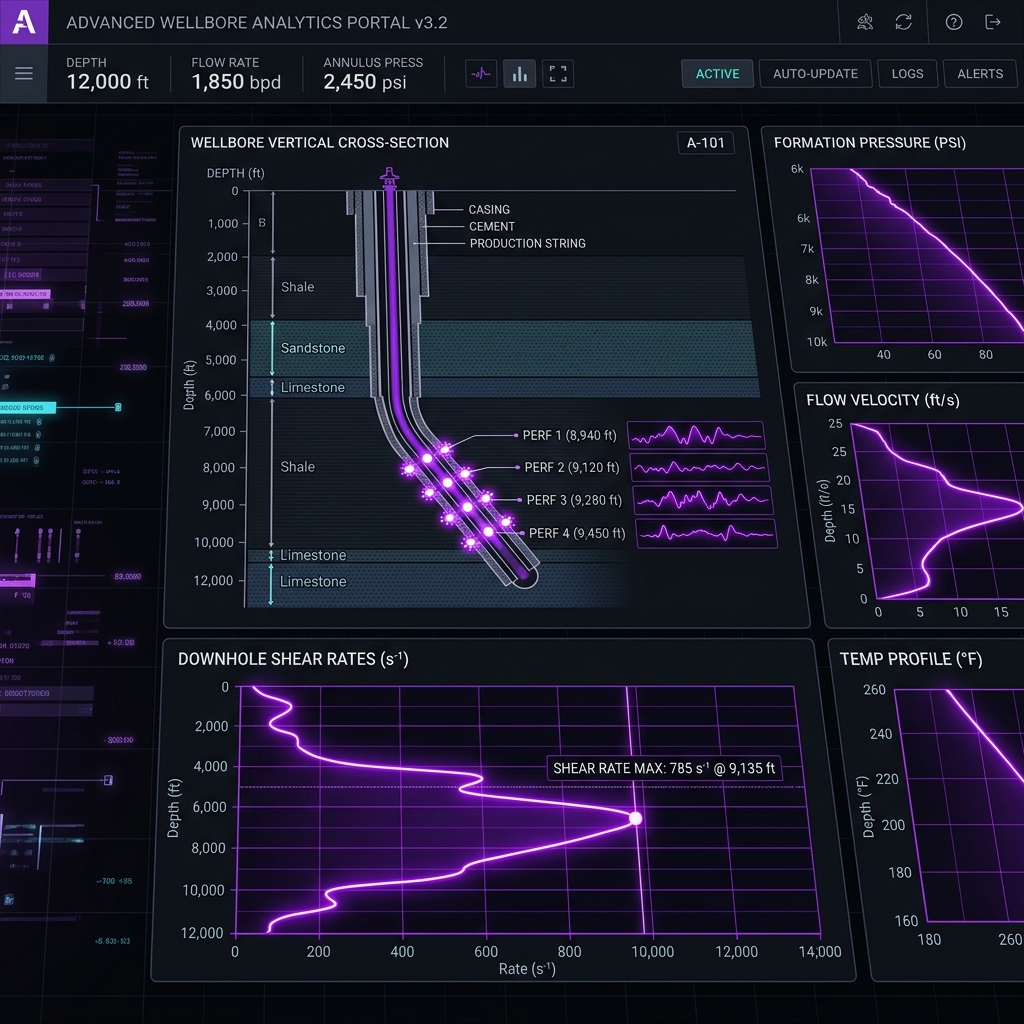Click the refresh sync icon
Screen dimensions: 1024x1024
pos(903,22)
